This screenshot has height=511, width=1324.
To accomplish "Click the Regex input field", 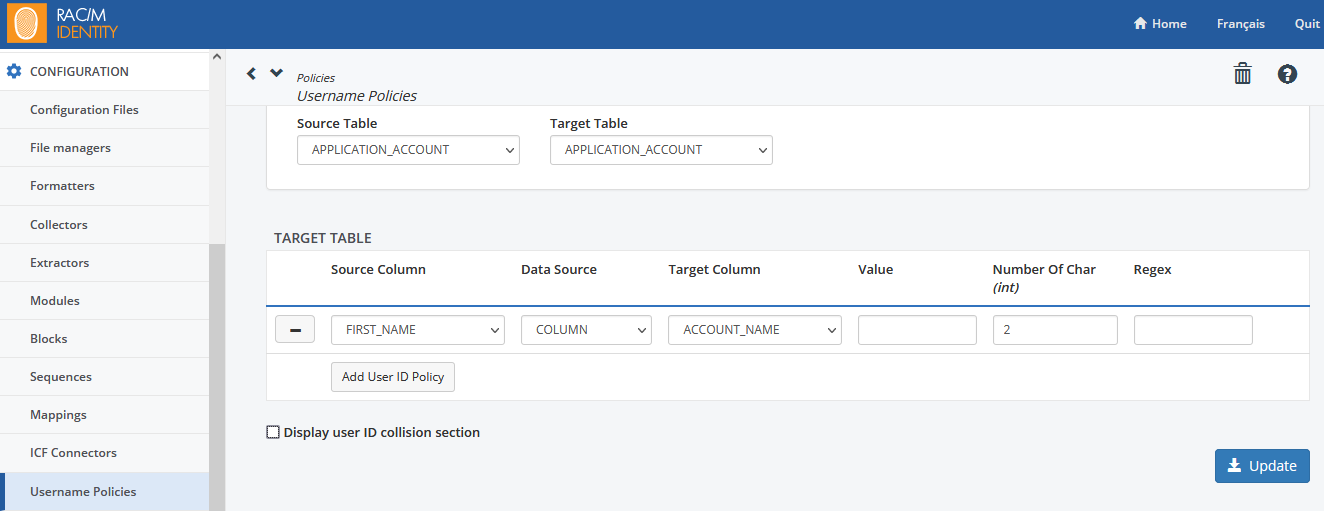I will (x=1193, y=330).
